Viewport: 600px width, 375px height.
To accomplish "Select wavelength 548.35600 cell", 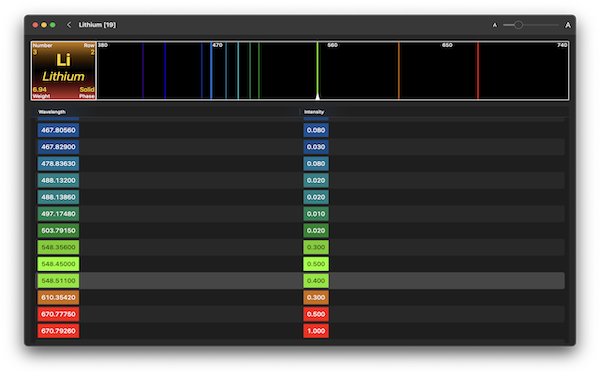I will coord(59,247).
